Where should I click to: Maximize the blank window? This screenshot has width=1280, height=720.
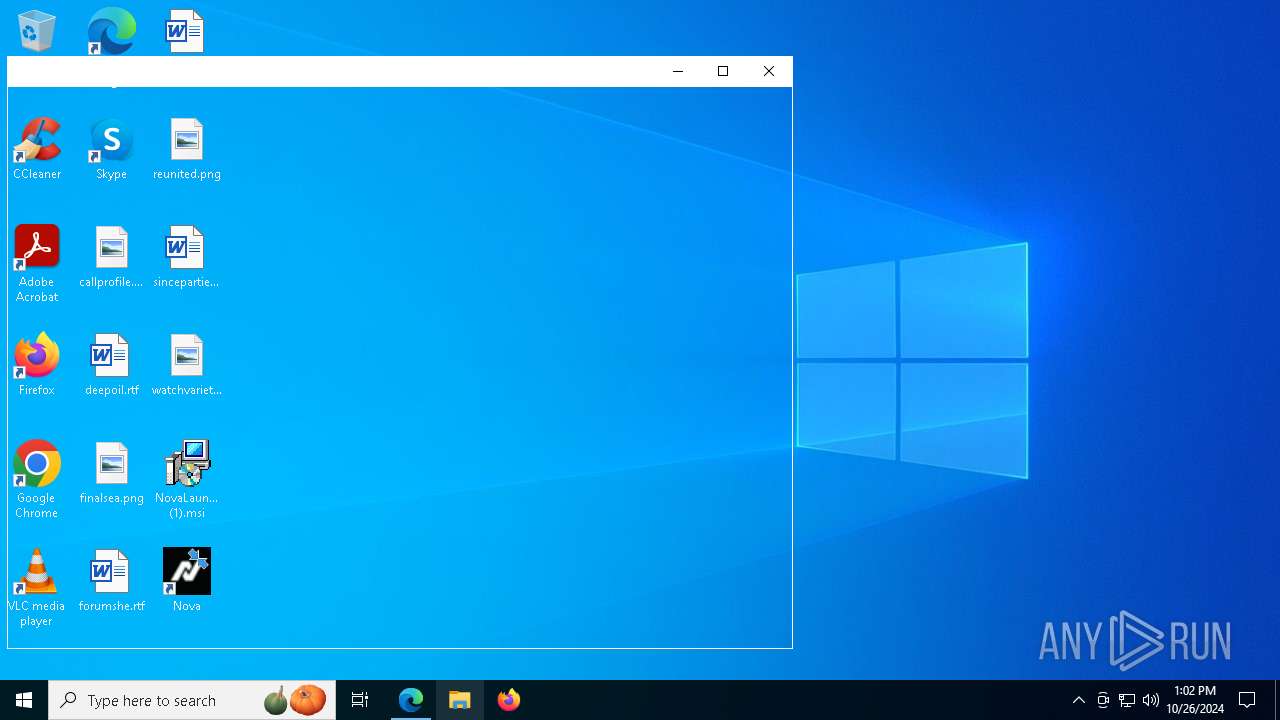tap(723, 71)
